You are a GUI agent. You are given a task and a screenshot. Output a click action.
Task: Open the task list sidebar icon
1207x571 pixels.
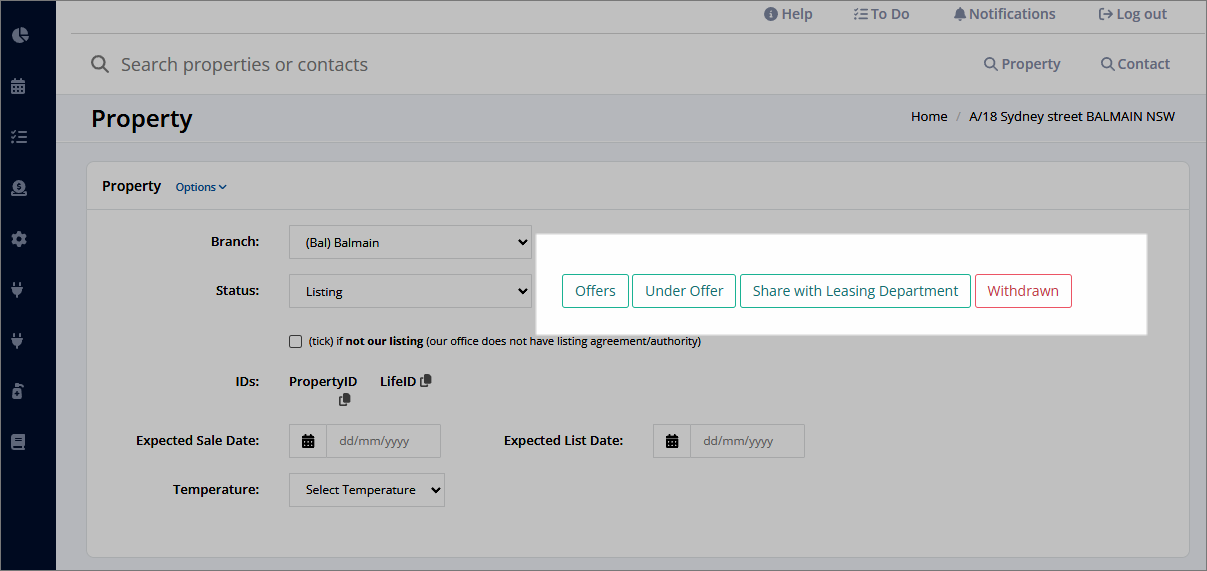[x=18, y=137]
